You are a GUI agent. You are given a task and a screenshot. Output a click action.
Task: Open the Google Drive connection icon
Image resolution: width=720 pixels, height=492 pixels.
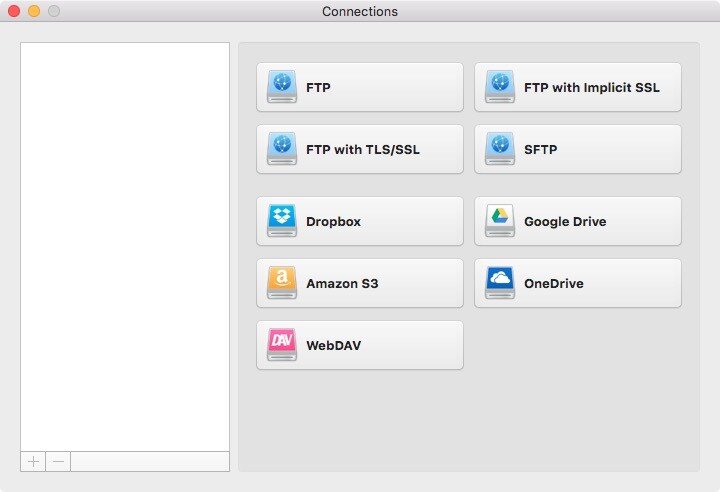click(x=500, y=221)
